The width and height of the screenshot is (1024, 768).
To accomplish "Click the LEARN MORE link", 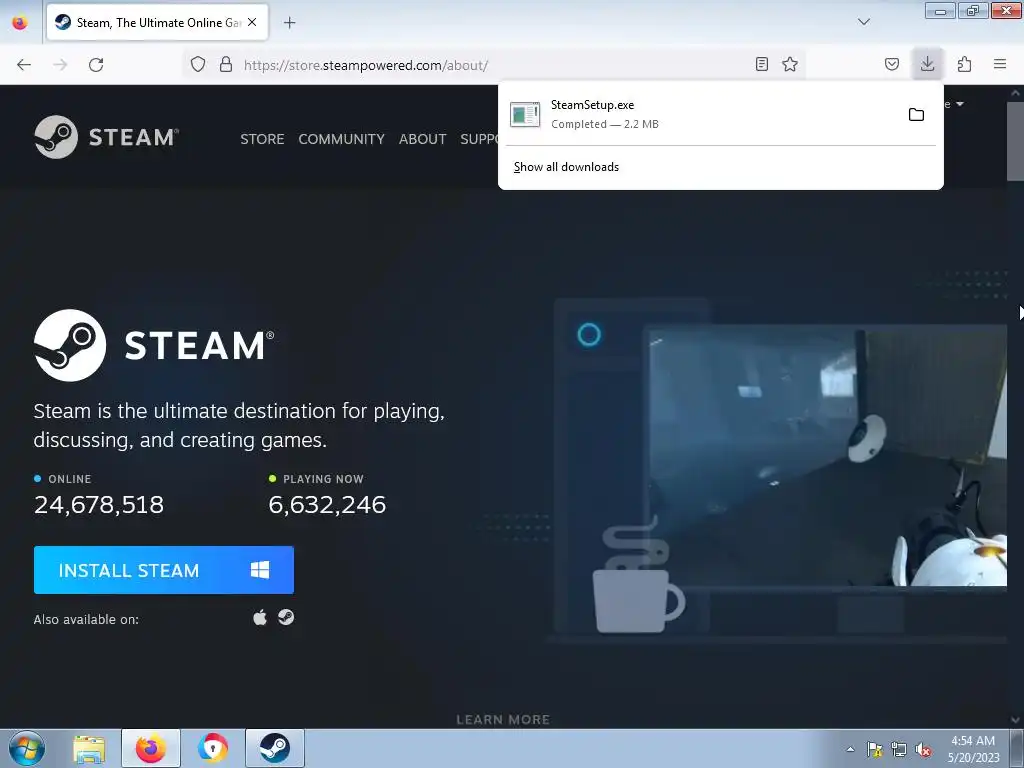I will point(503,720).
